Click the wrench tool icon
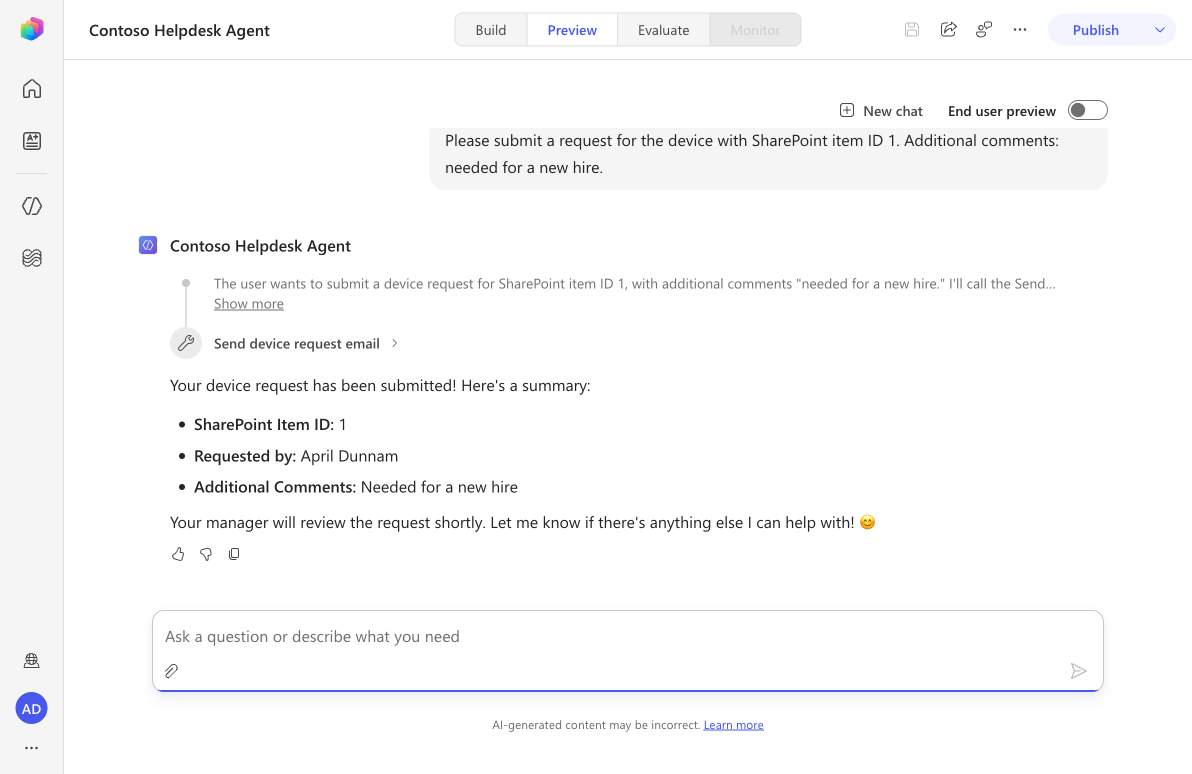Viewport: 1192px width, 774px height. pos(185,343)
